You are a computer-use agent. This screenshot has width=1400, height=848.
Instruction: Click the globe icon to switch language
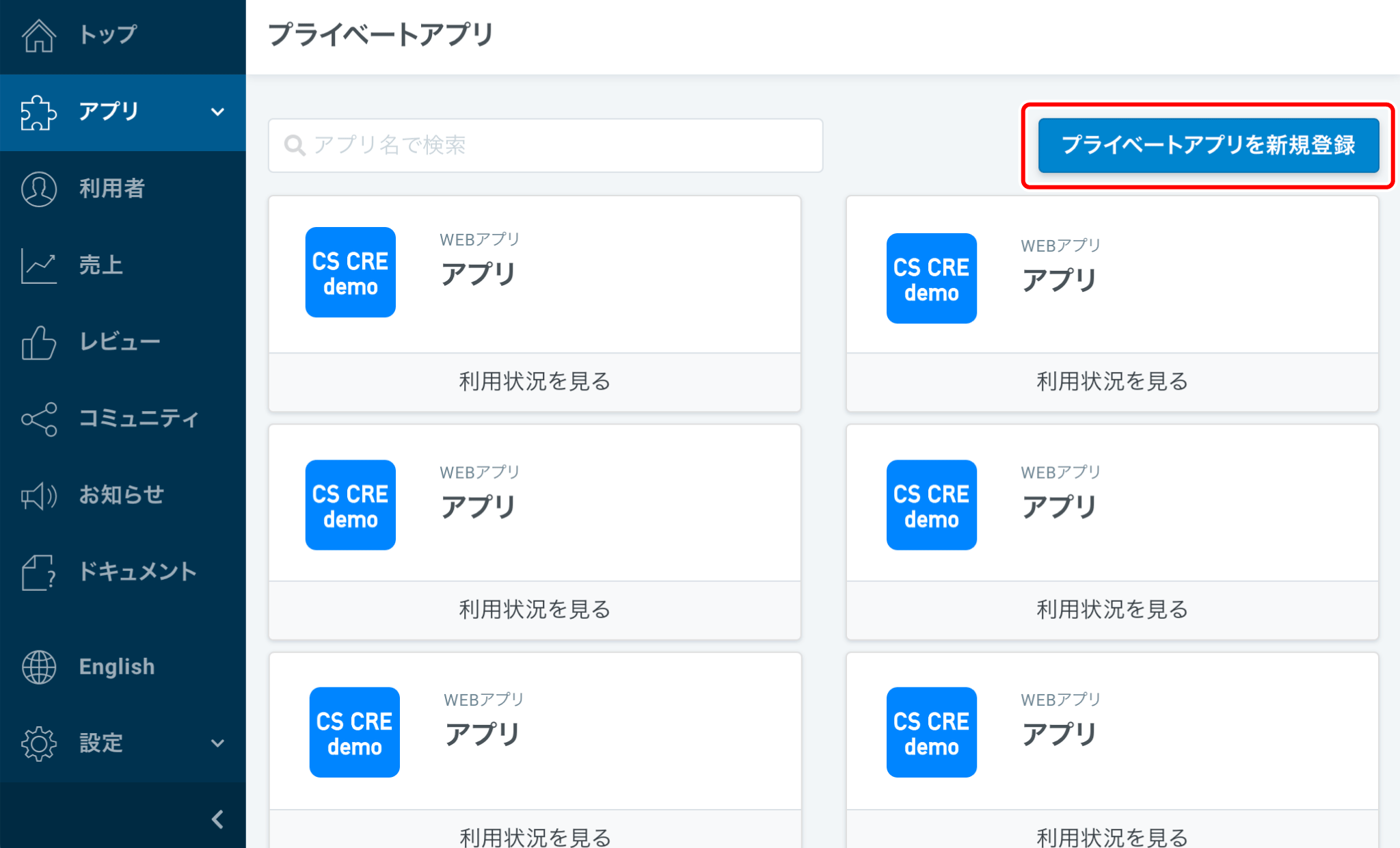(39, 667)
